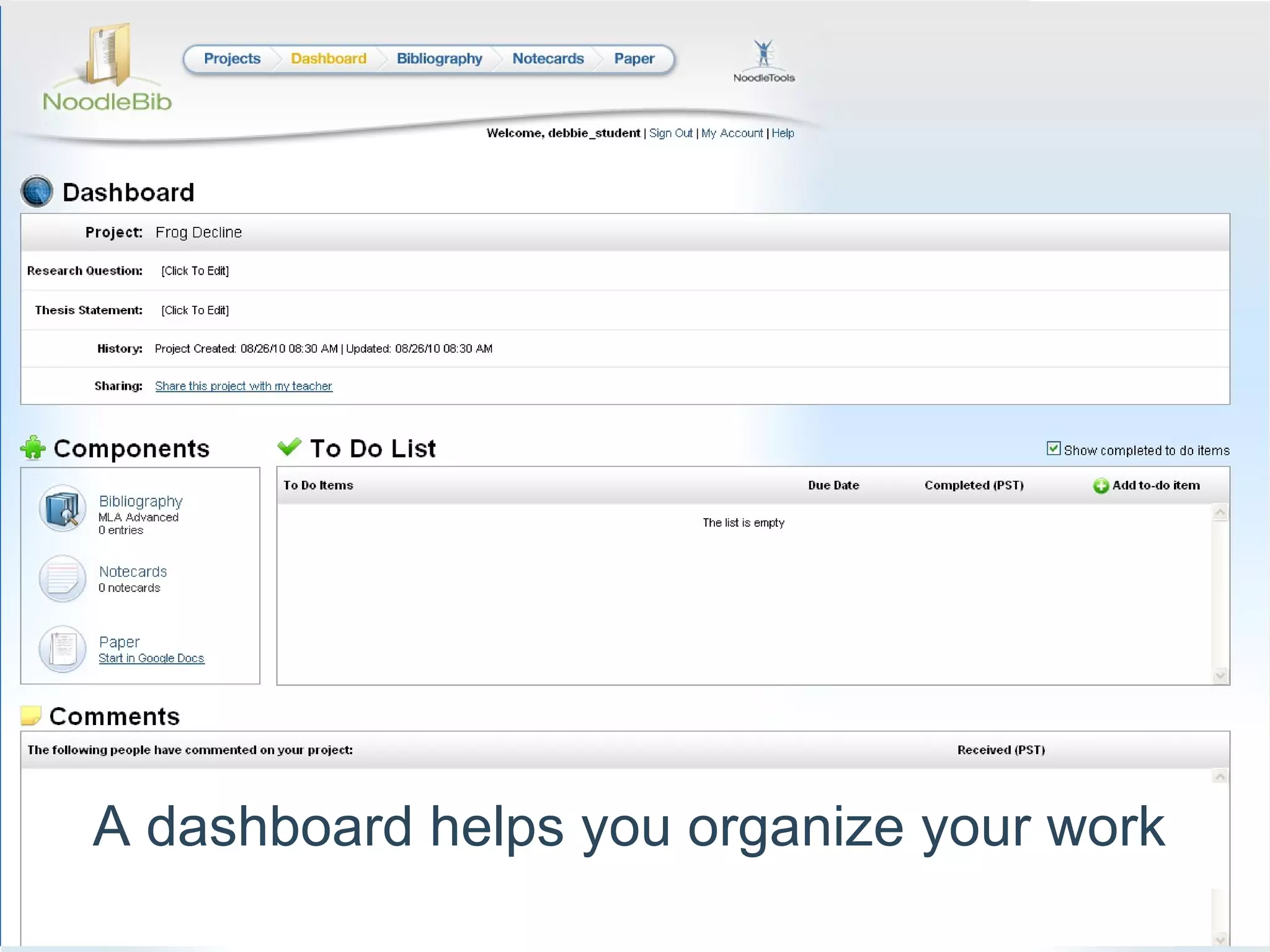Screen dimensions: 1270x952
Task: Click the Dashboard globe icon
Action: click(x=37, y=192)
